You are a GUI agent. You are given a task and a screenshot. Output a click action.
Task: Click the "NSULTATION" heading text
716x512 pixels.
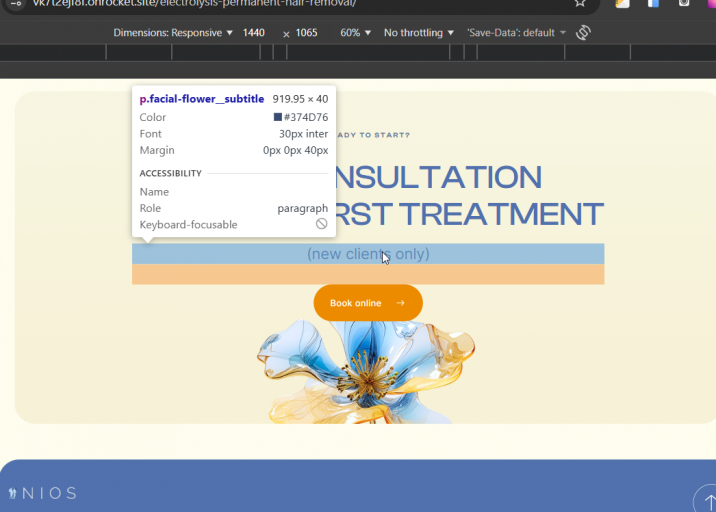pyautogui.click(x=438, y=177)
